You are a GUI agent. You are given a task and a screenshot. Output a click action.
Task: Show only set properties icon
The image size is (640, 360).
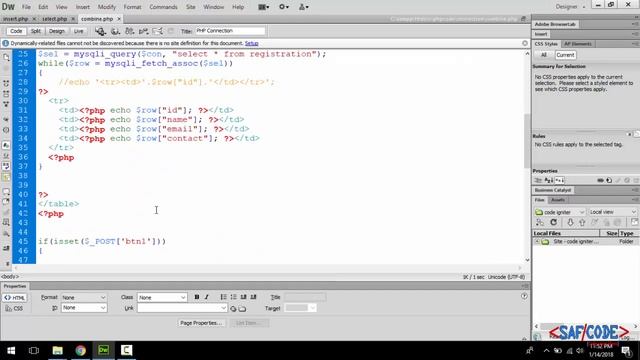560,180
